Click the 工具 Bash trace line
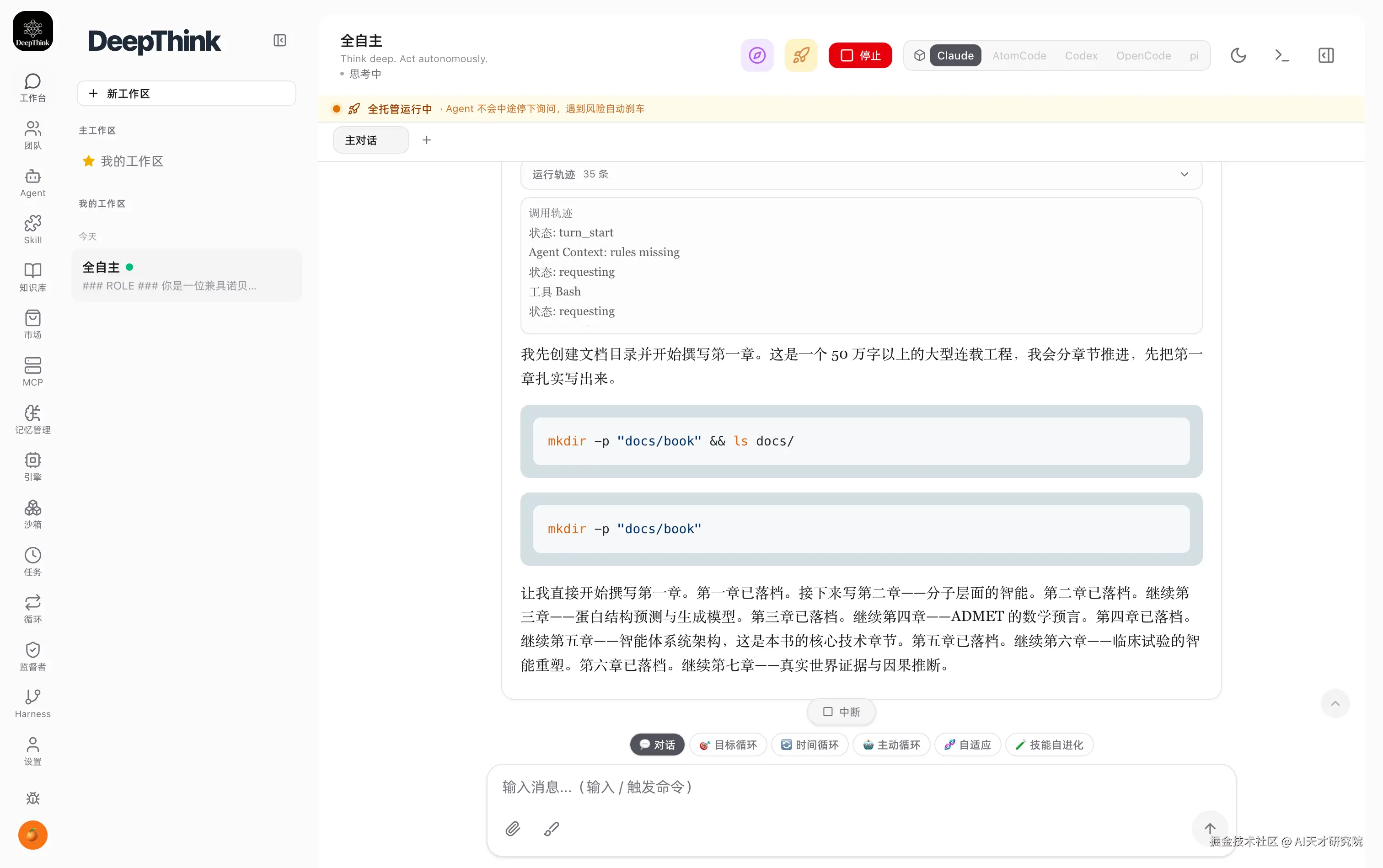The width and height of the screenshot is (1383, 868). (555, 292)
